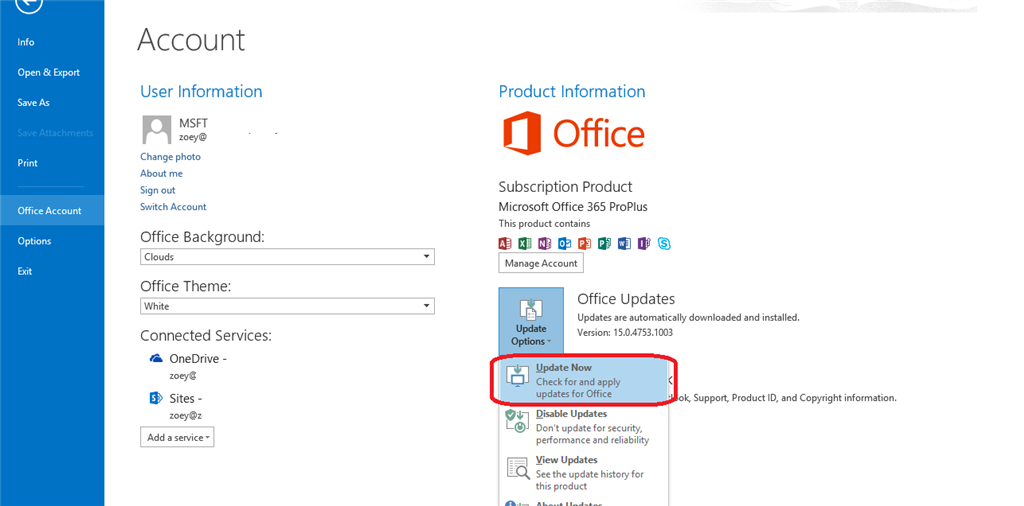
Task: Click the SharePoint Sites icon
Action: click(x=156, y=398)
